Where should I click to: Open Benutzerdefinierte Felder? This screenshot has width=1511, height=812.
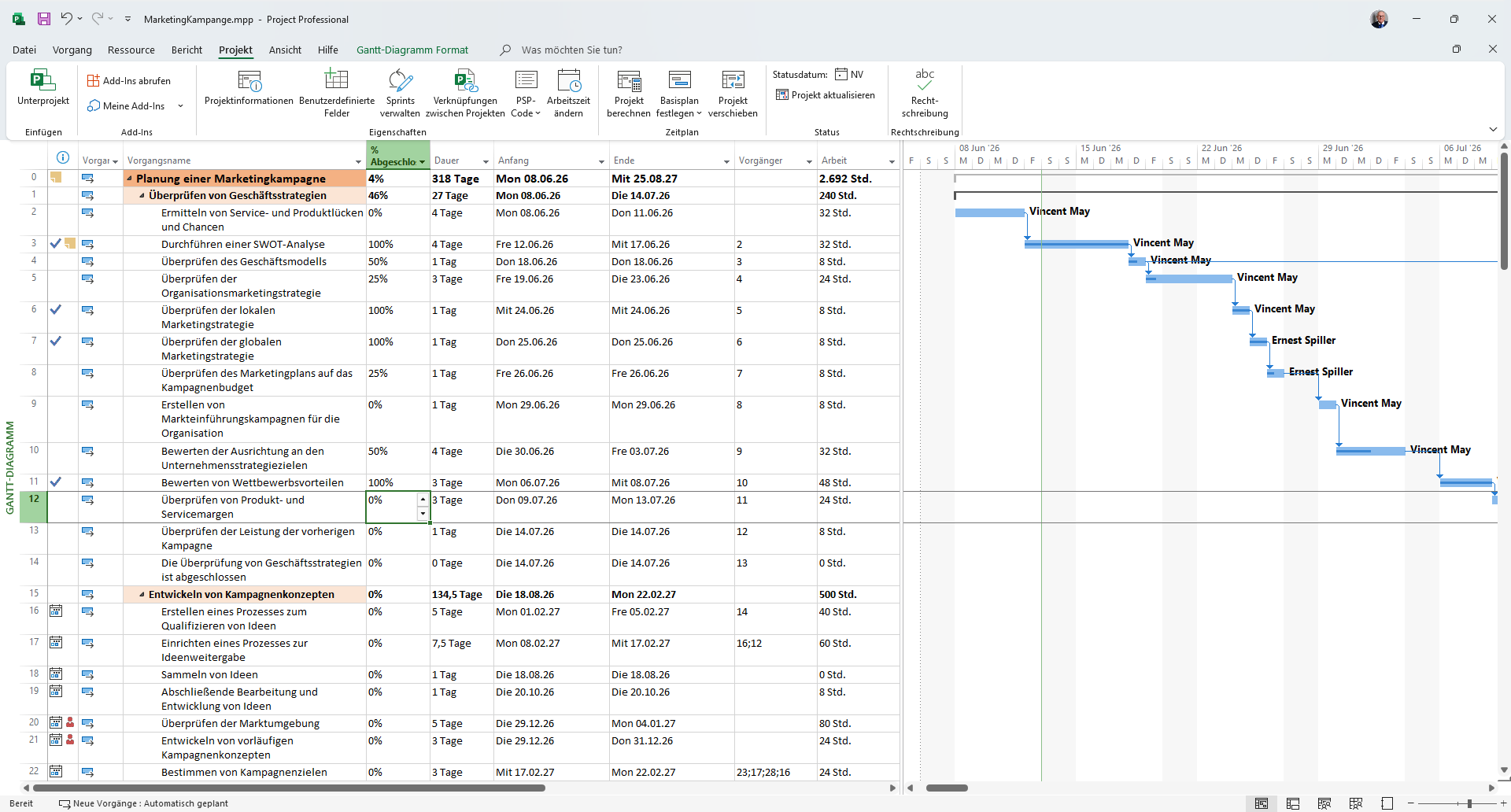[x=337, y=94]
